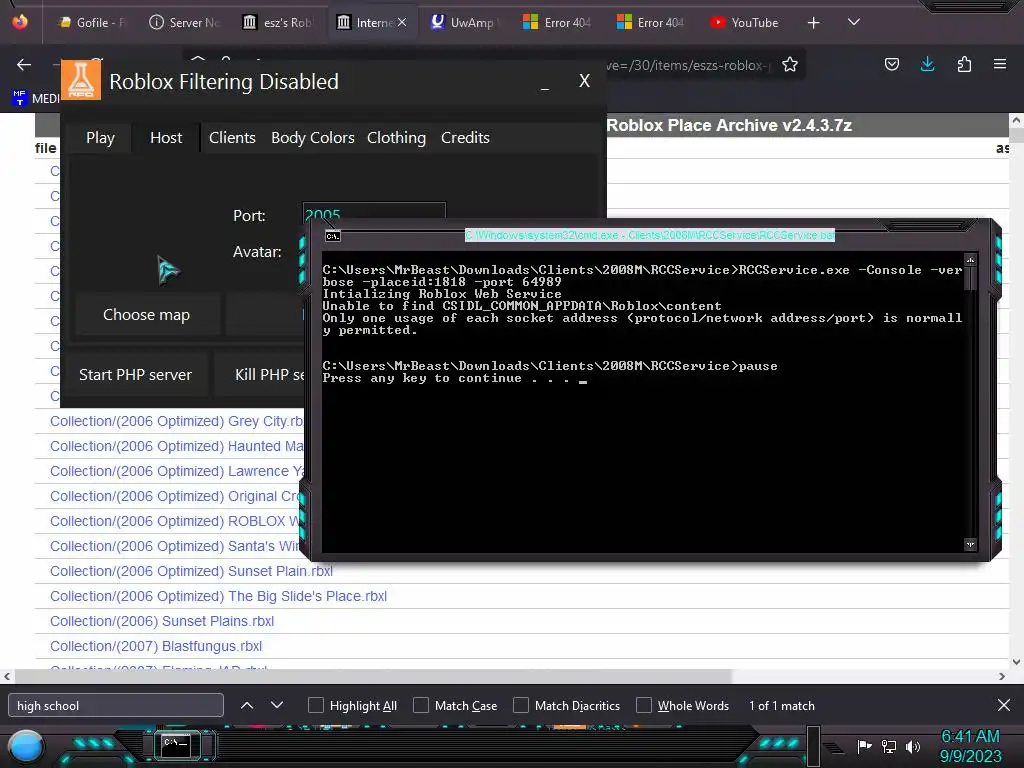Open the Body Colors tab in RFD
Screen dimensions: 1024x768
[313, 138]
